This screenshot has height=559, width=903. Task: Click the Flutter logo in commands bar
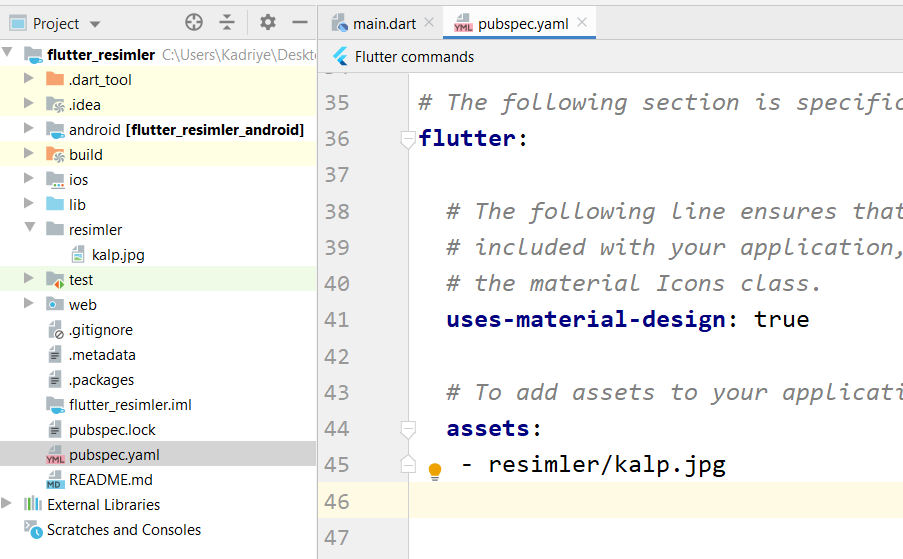340,56
